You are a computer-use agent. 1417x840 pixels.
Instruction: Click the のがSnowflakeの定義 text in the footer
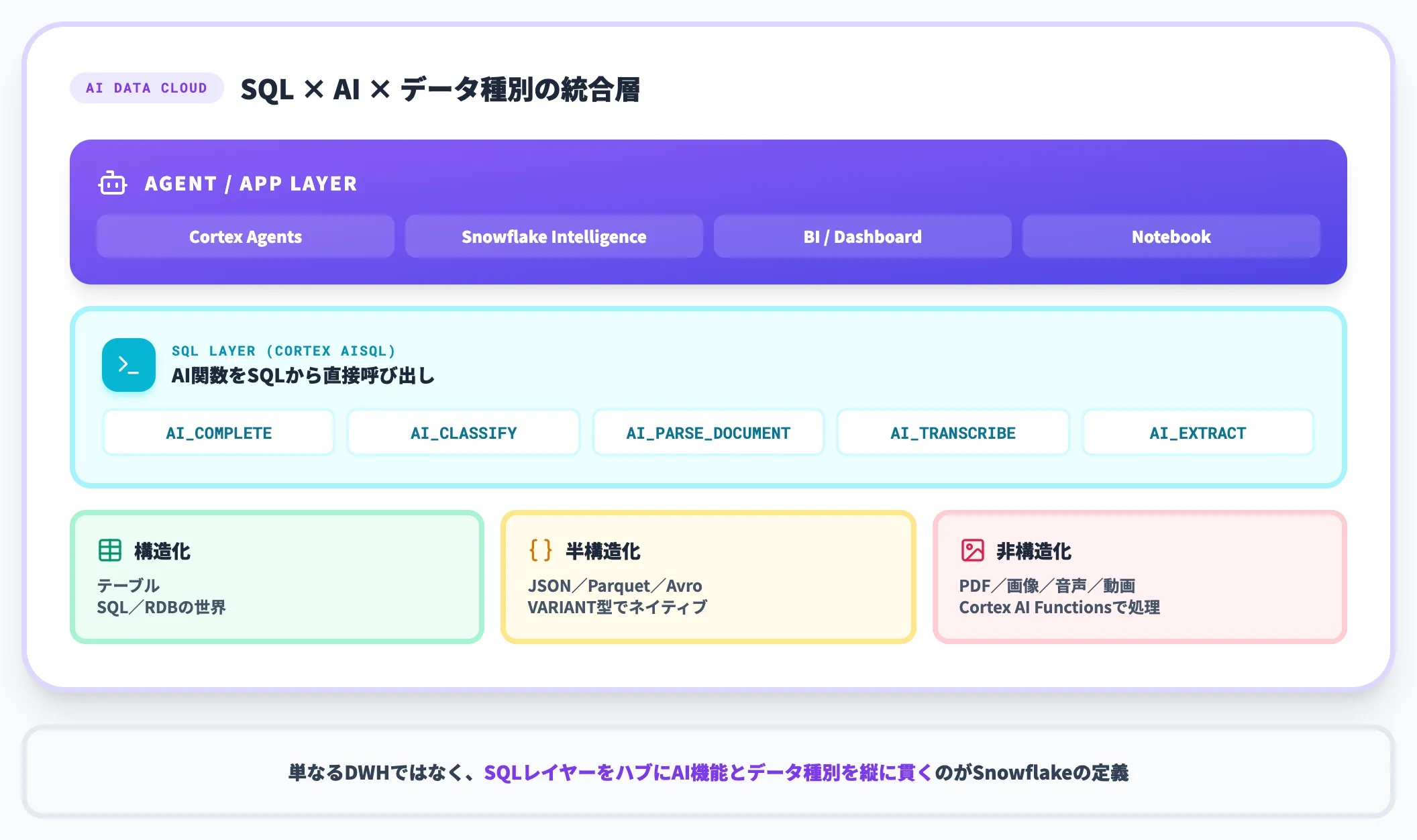tap(1032, 773)
